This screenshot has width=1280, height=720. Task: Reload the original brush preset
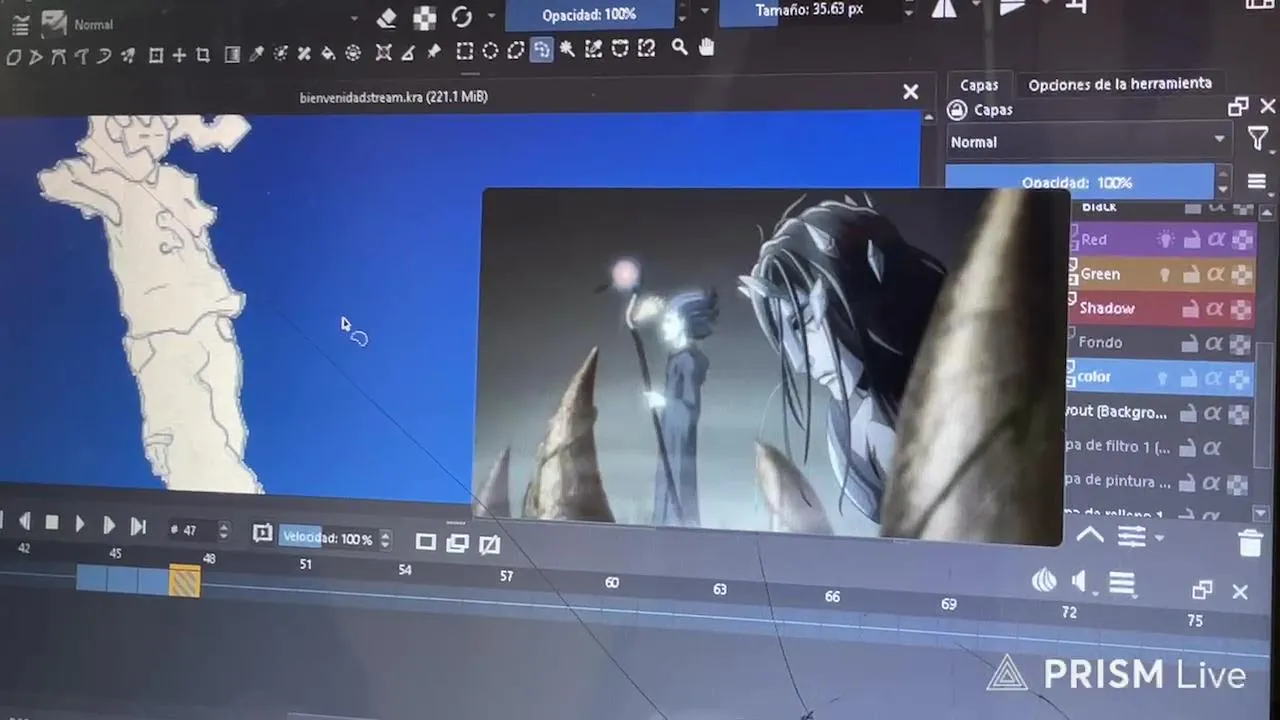[x=461, y=16]
